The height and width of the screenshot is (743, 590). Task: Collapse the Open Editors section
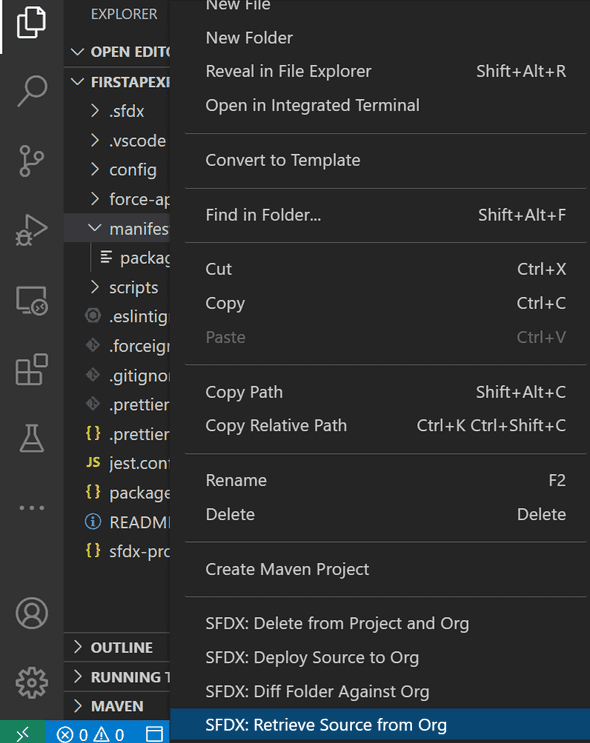click(77, 52)
